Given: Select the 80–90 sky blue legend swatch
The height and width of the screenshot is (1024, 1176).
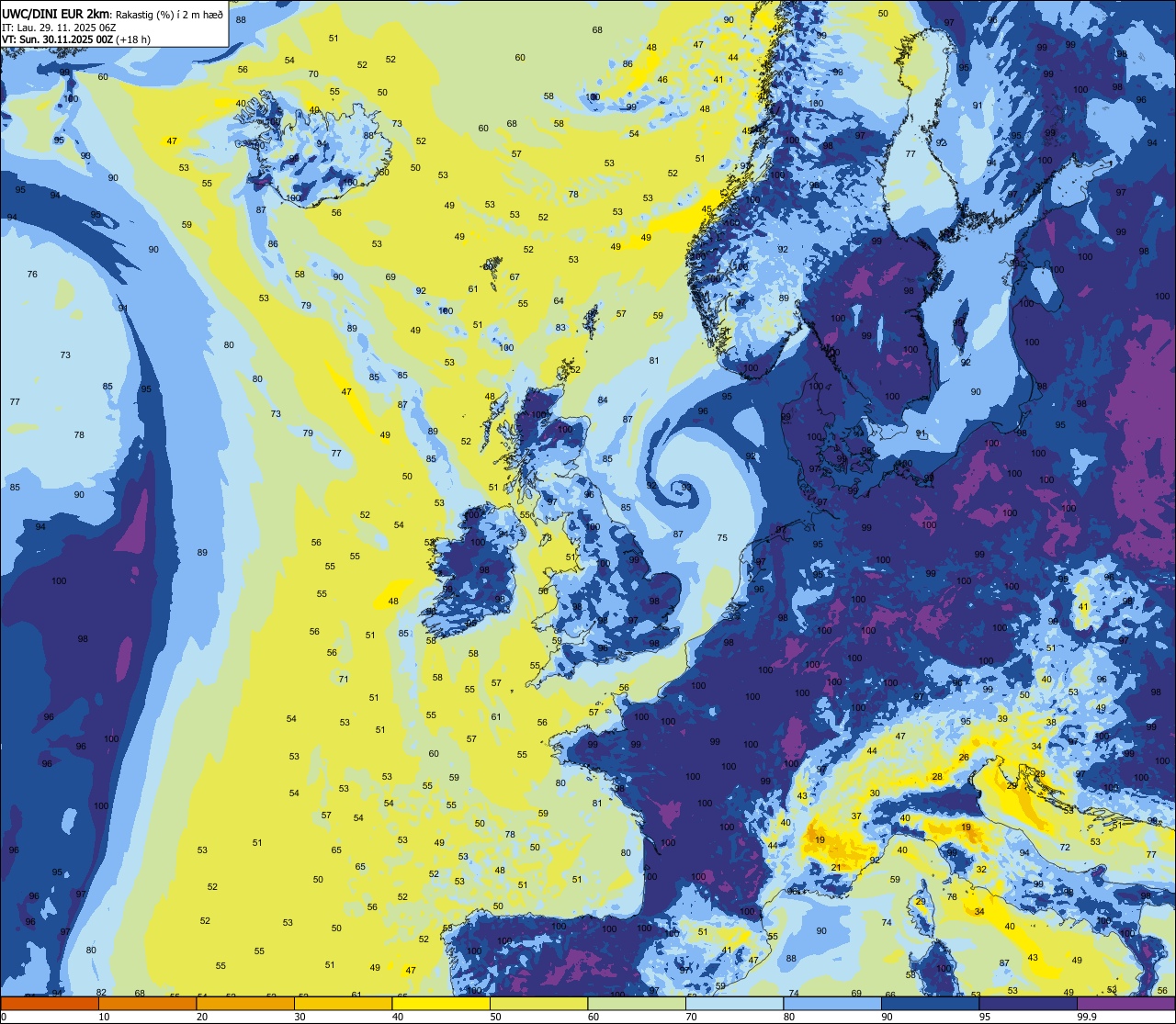Looking at the screenshot, I should coord(832,1004).
